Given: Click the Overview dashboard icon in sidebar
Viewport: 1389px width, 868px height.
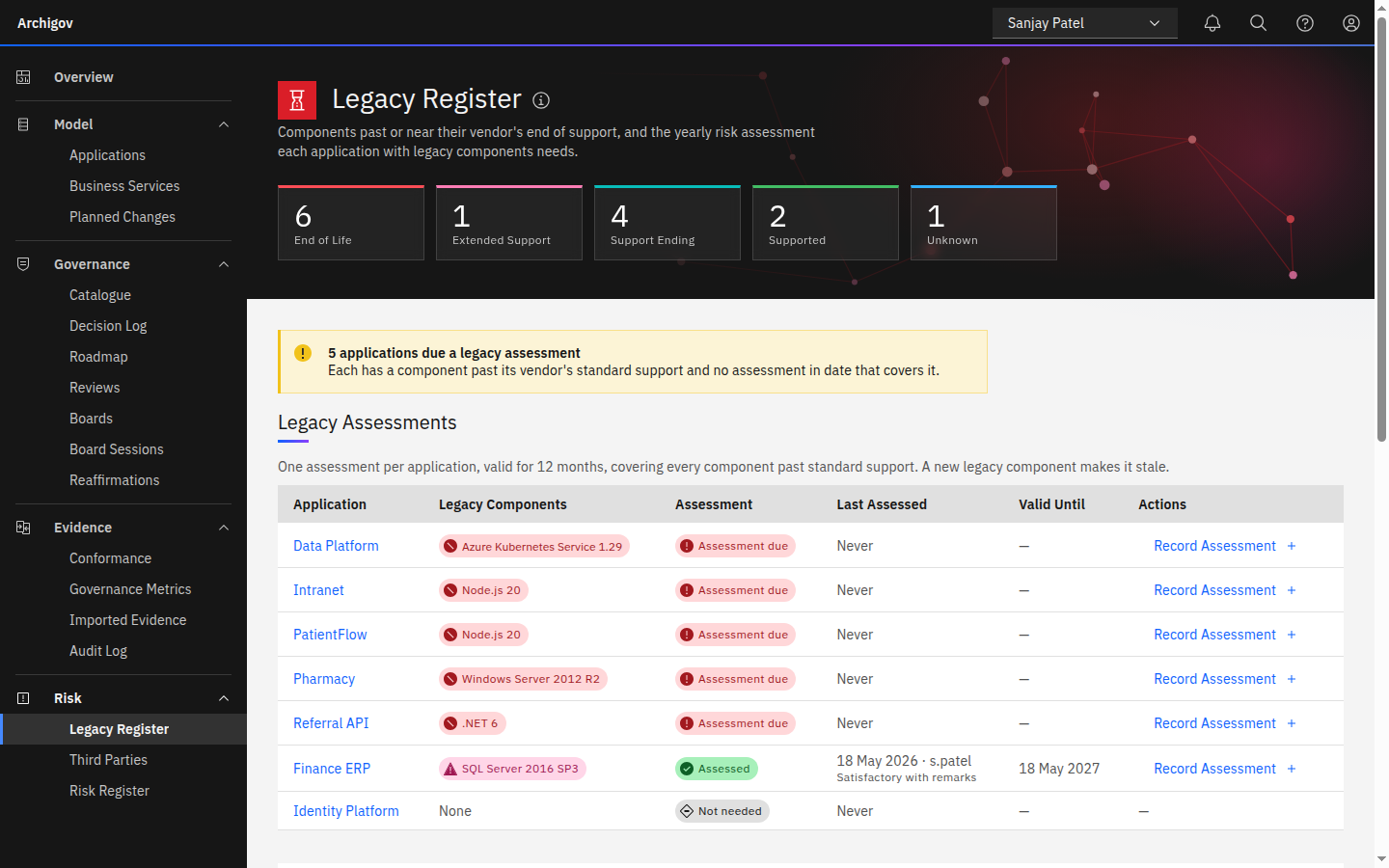Looking at the screenshot, I should pos(23,77).
